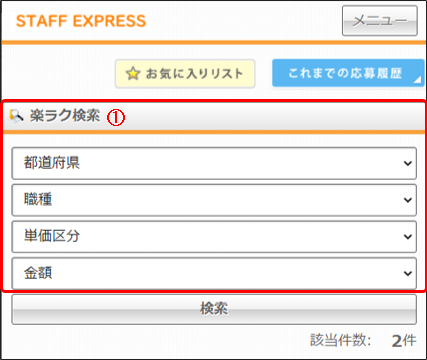The height and width of the screenshot is (360, 427).
Task: Expand the 金額 amount dropdown
Action: (214, 273)
